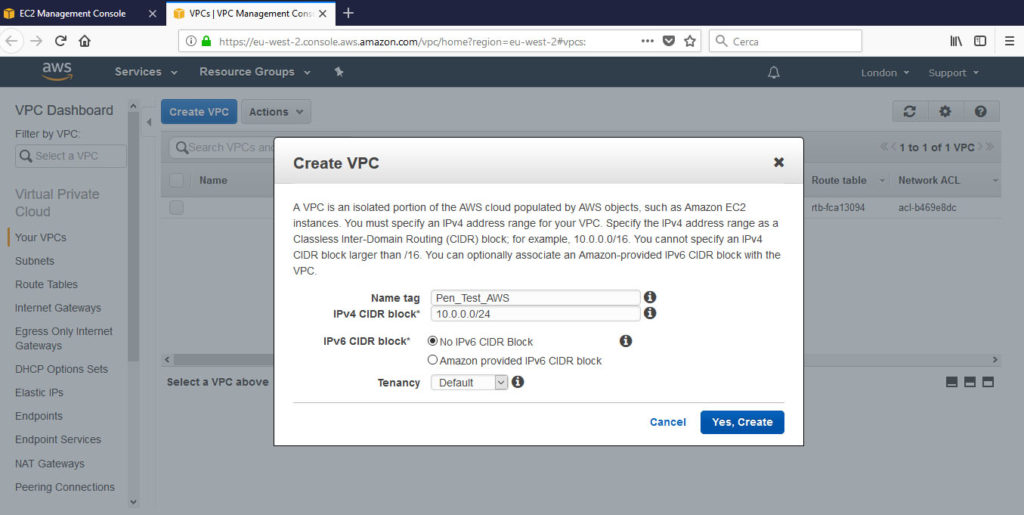
Task: Bookmark page with the star icon
Action: tap(690, 41)
